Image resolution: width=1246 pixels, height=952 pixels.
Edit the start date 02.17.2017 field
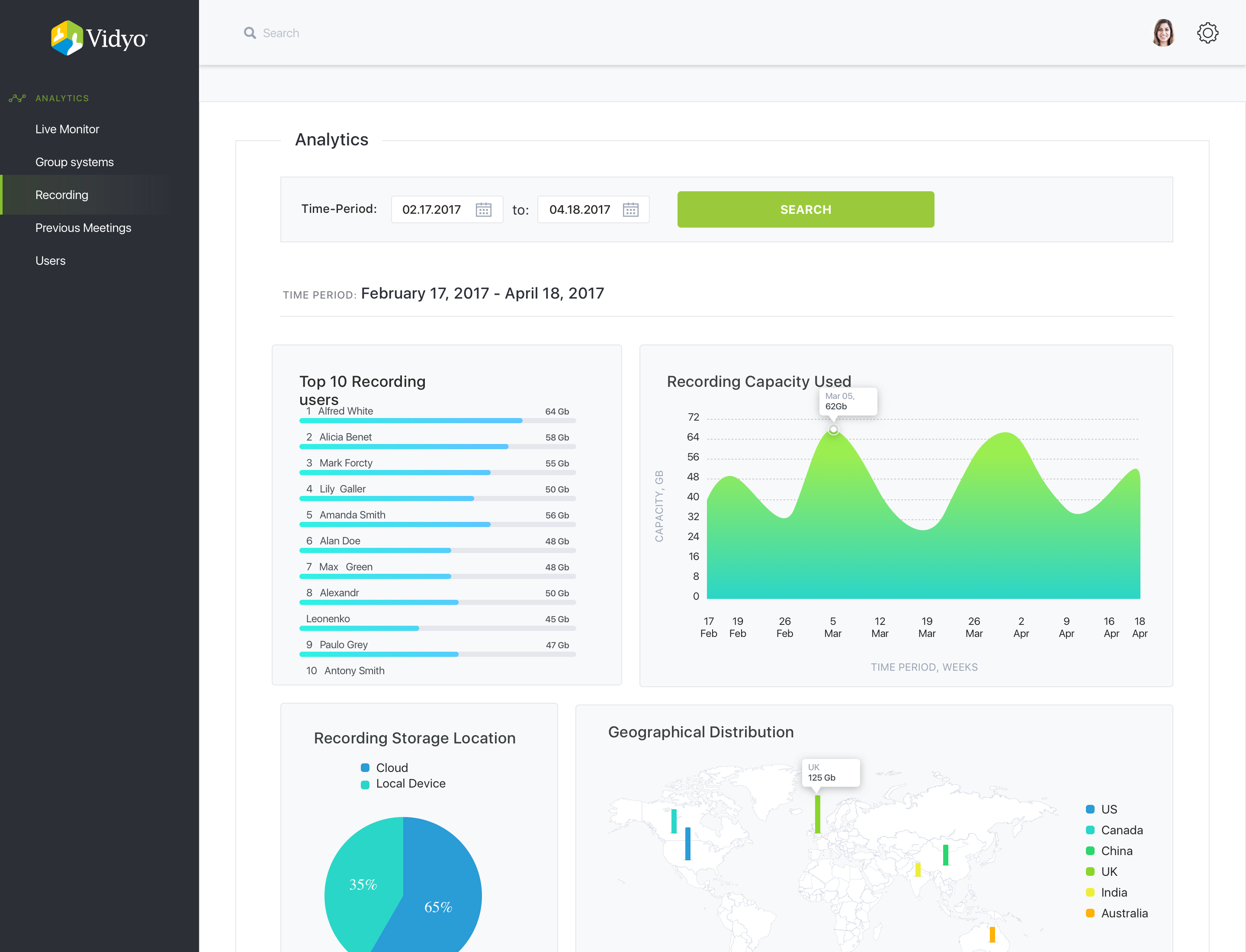447,210
